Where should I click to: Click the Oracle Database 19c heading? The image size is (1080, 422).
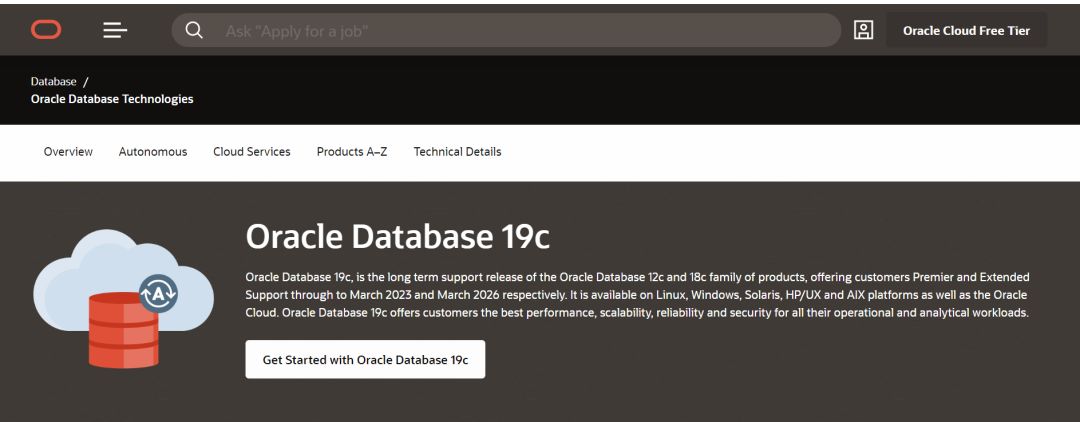point(397,237)
